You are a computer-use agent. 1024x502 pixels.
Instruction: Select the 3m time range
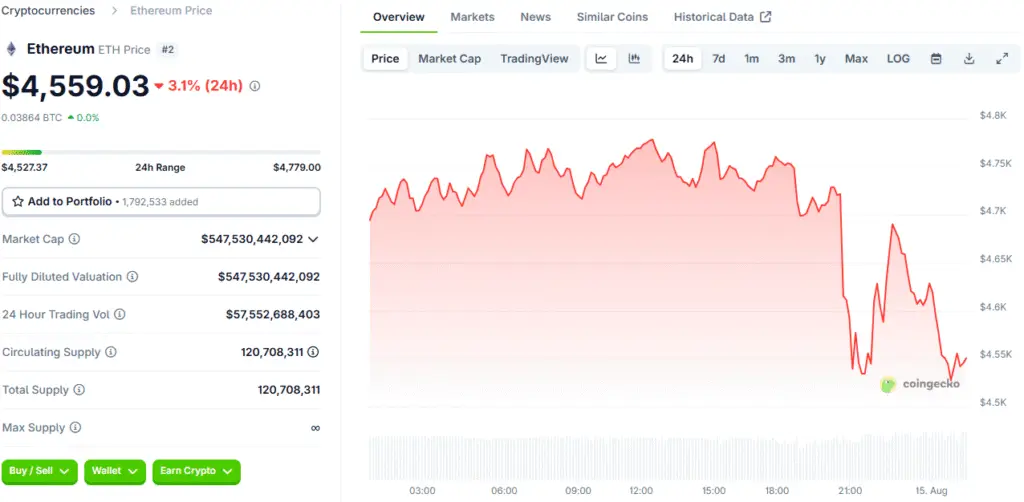[x=786, y=59]
